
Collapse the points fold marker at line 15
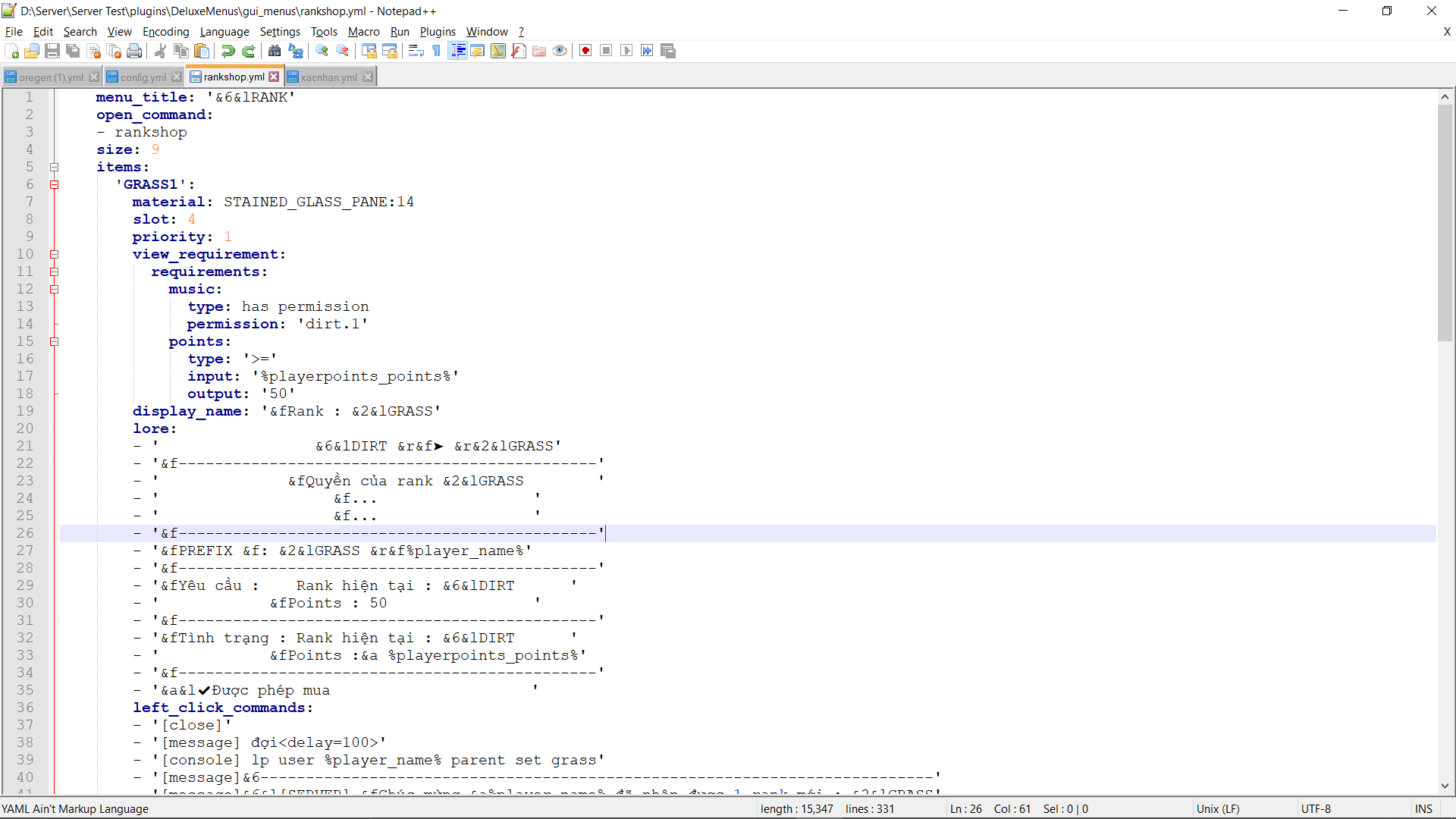[x=55, y=341]
